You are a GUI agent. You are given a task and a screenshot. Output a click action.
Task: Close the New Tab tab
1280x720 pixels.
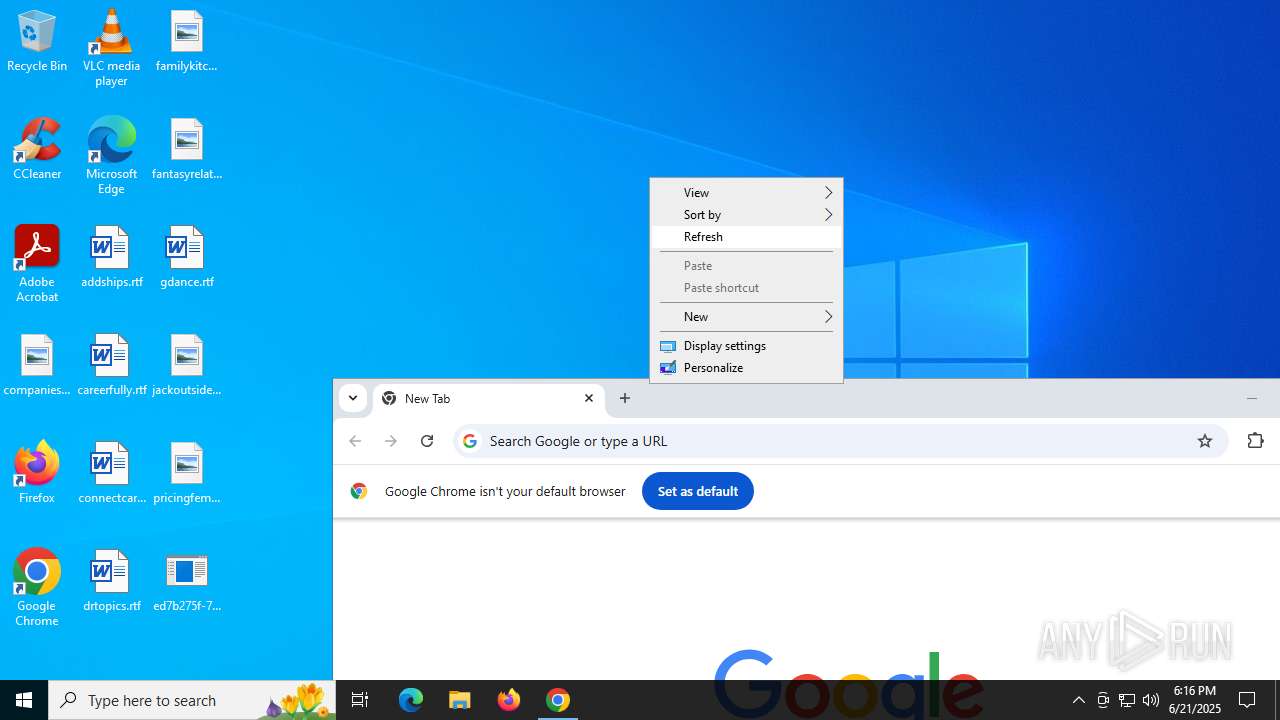pyautogui.click(x=589, y=398)
